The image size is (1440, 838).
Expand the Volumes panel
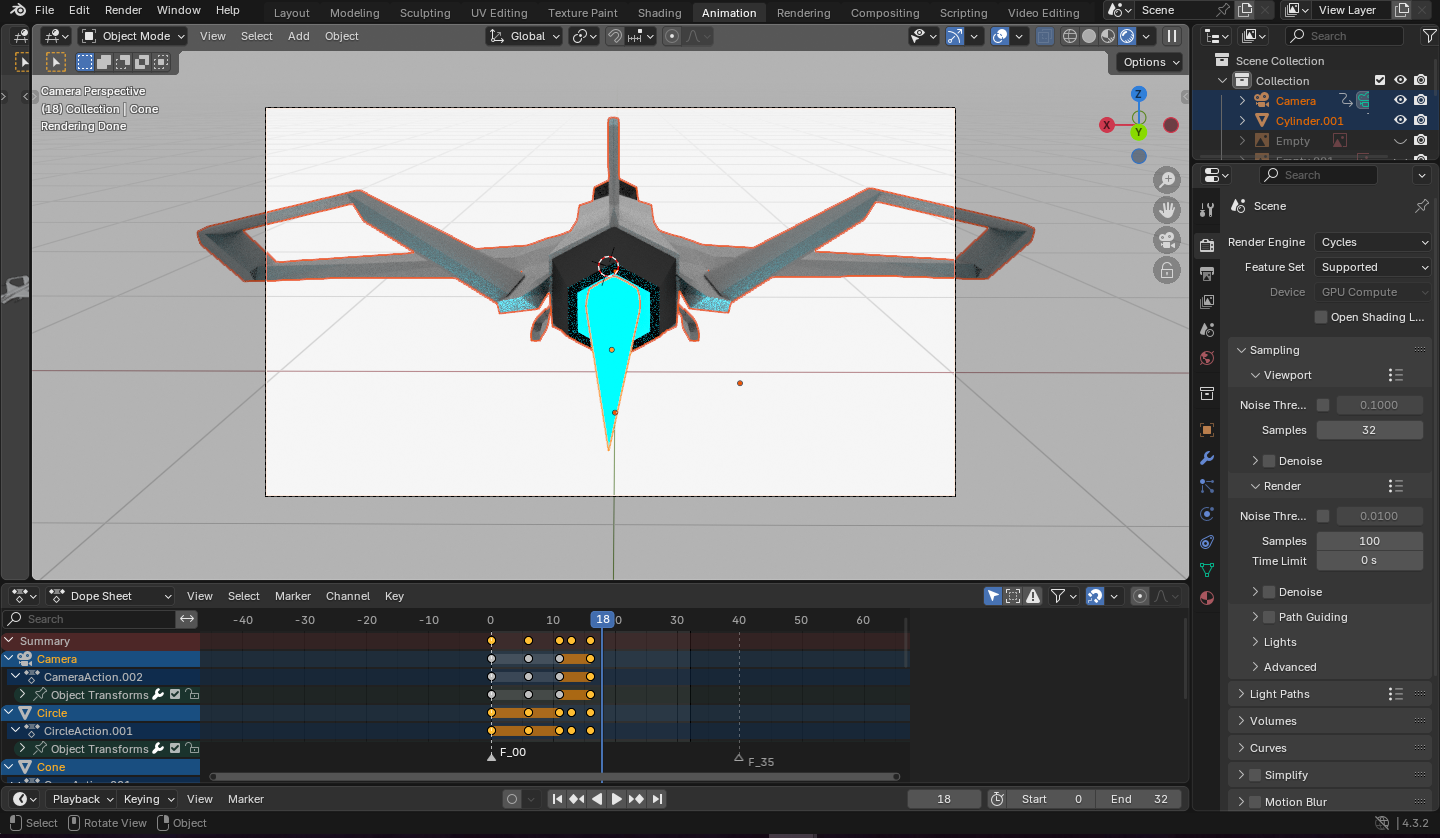[x=1273, y=721]
